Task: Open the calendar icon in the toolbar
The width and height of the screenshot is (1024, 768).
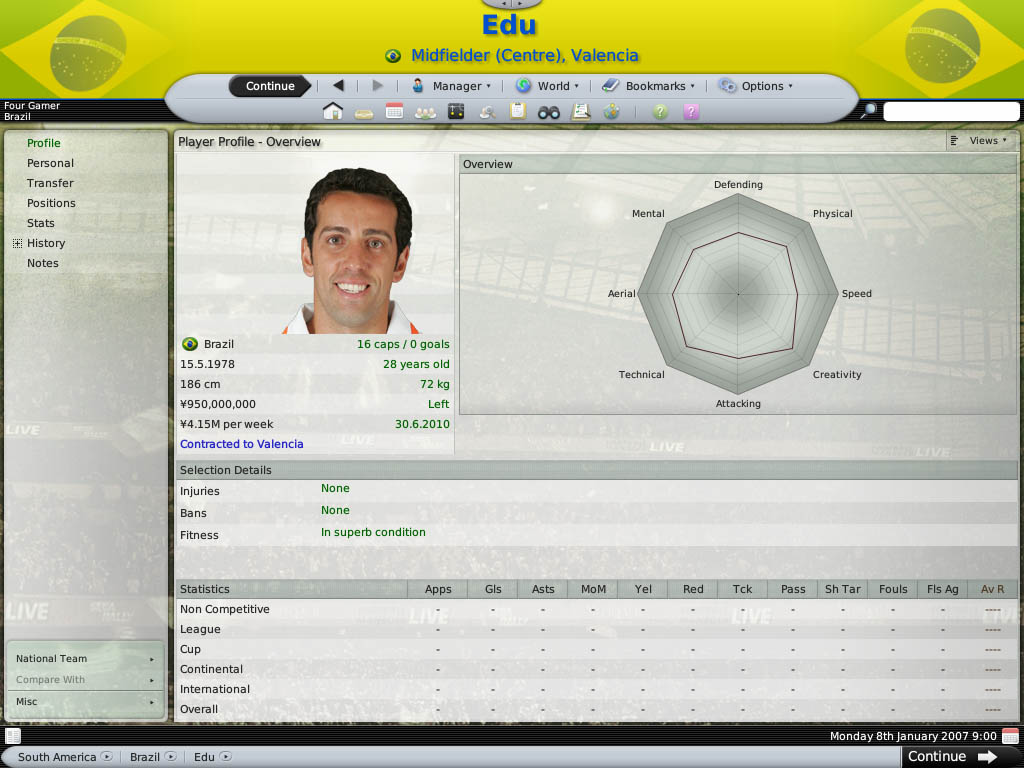Action: click(394, 112)
